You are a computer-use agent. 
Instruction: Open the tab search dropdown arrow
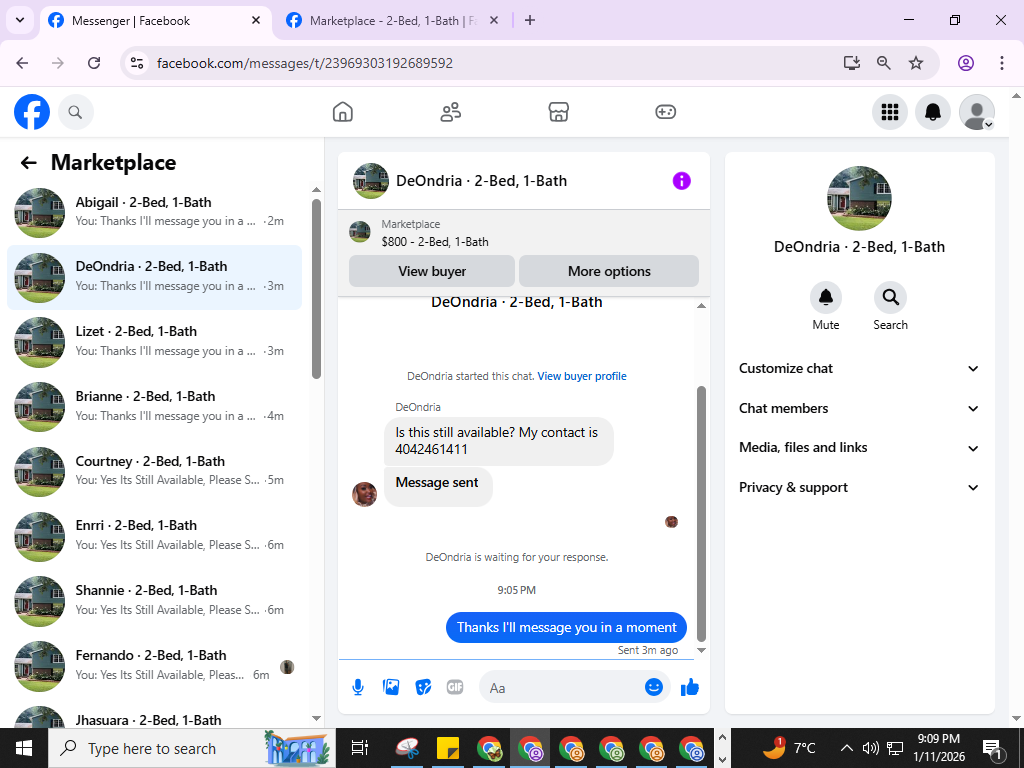(20, 20)
